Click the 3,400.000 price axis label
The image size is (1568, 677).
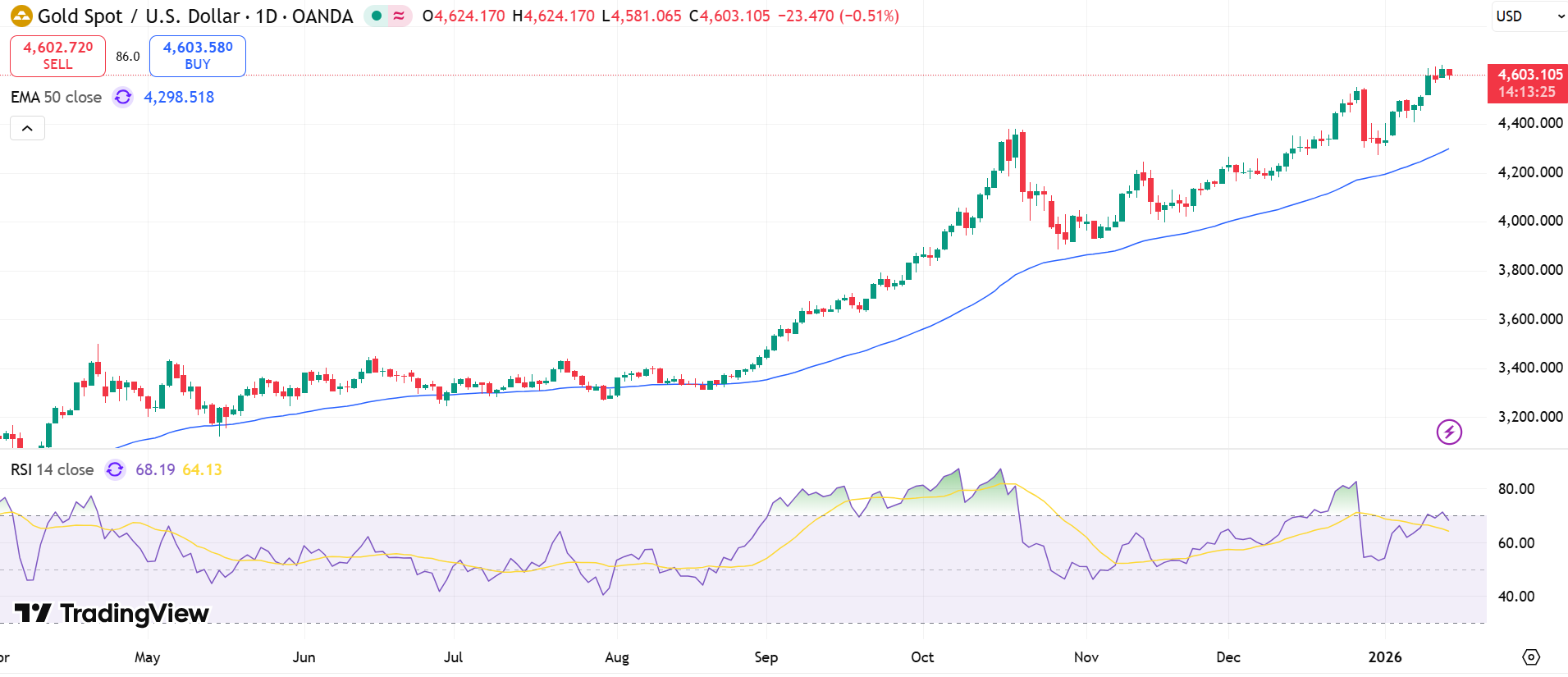tap(1530, 368)
